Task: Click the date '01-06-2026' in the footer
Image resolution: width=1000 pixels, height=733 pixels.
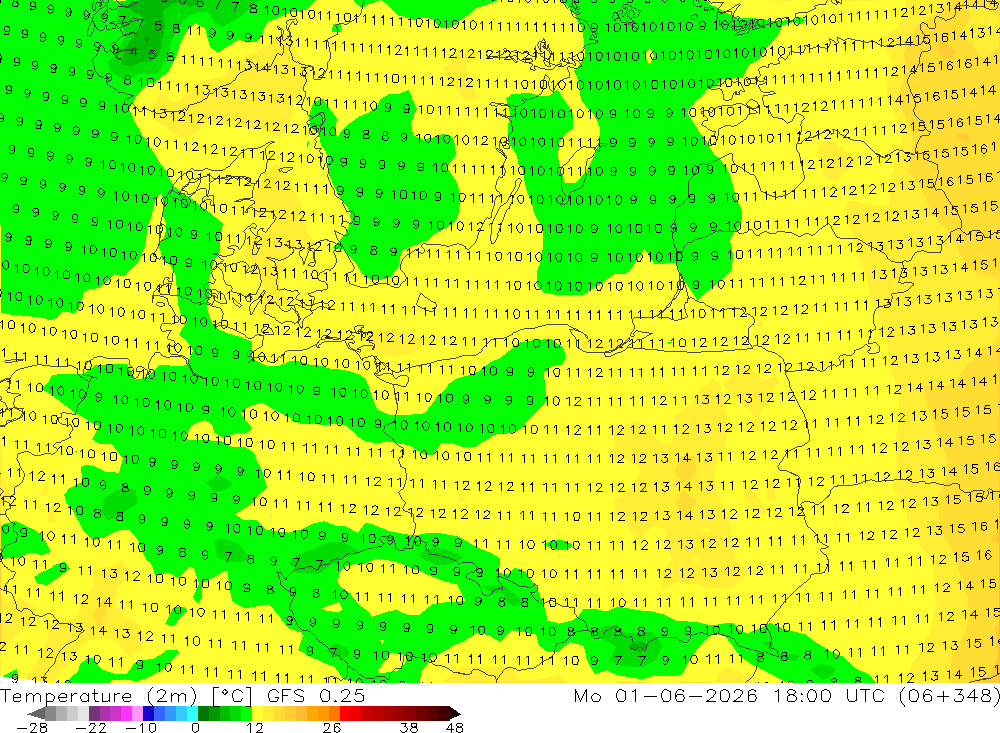Action: (686, 695)
